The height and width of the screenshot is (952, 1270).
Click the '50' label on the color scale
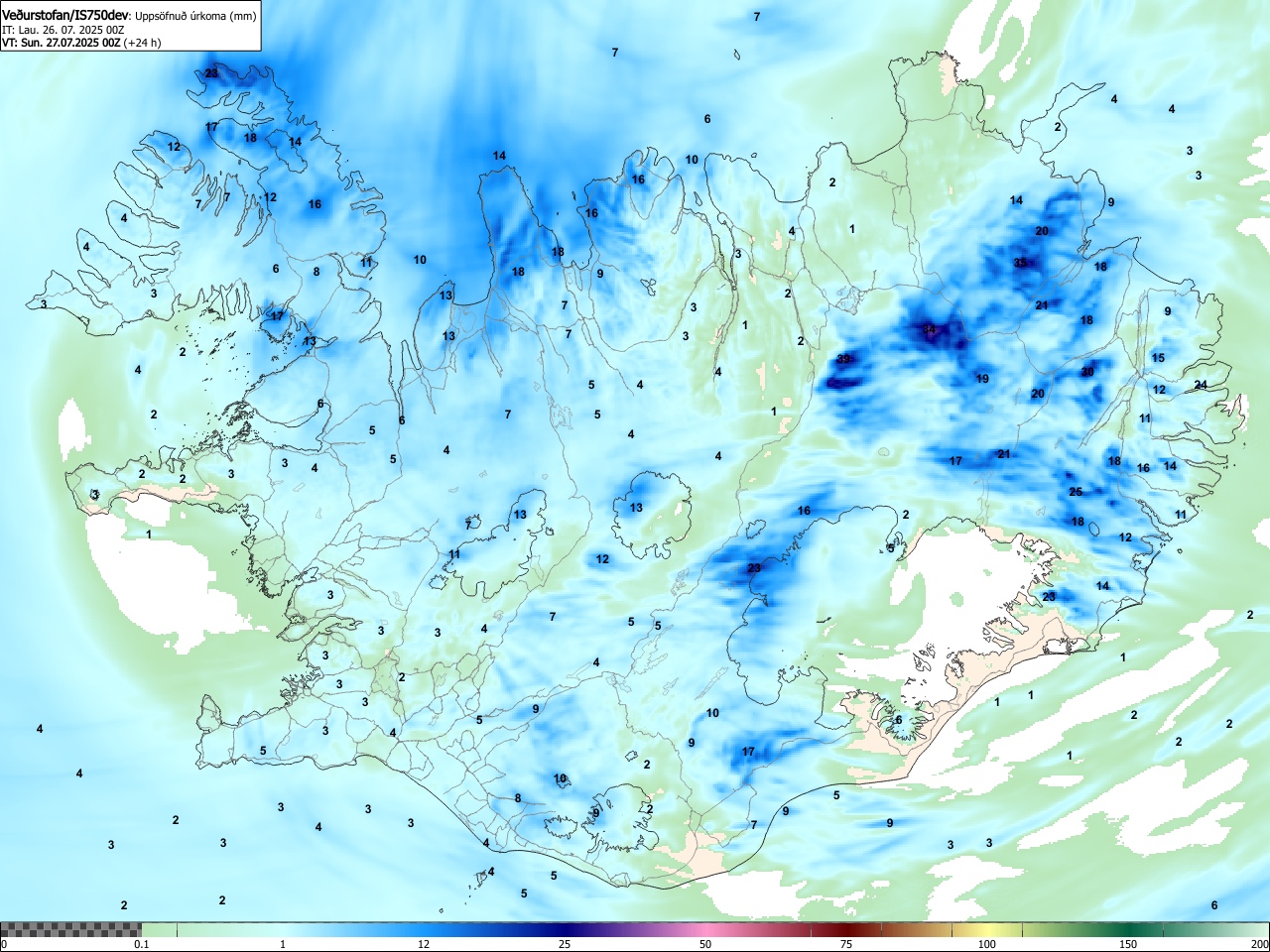(705, 944)
